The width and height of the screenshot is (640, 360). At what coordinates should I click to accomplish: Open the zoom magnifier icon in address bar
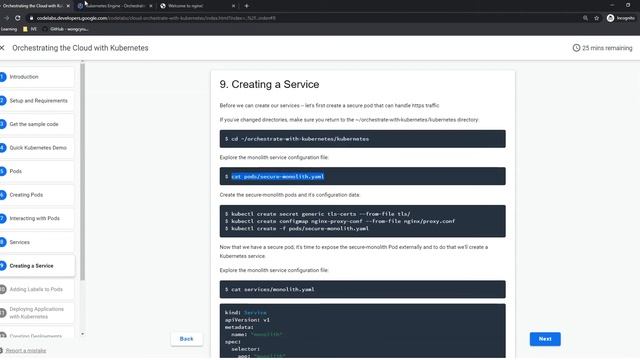pyautogui.click(x=585, y=18)
